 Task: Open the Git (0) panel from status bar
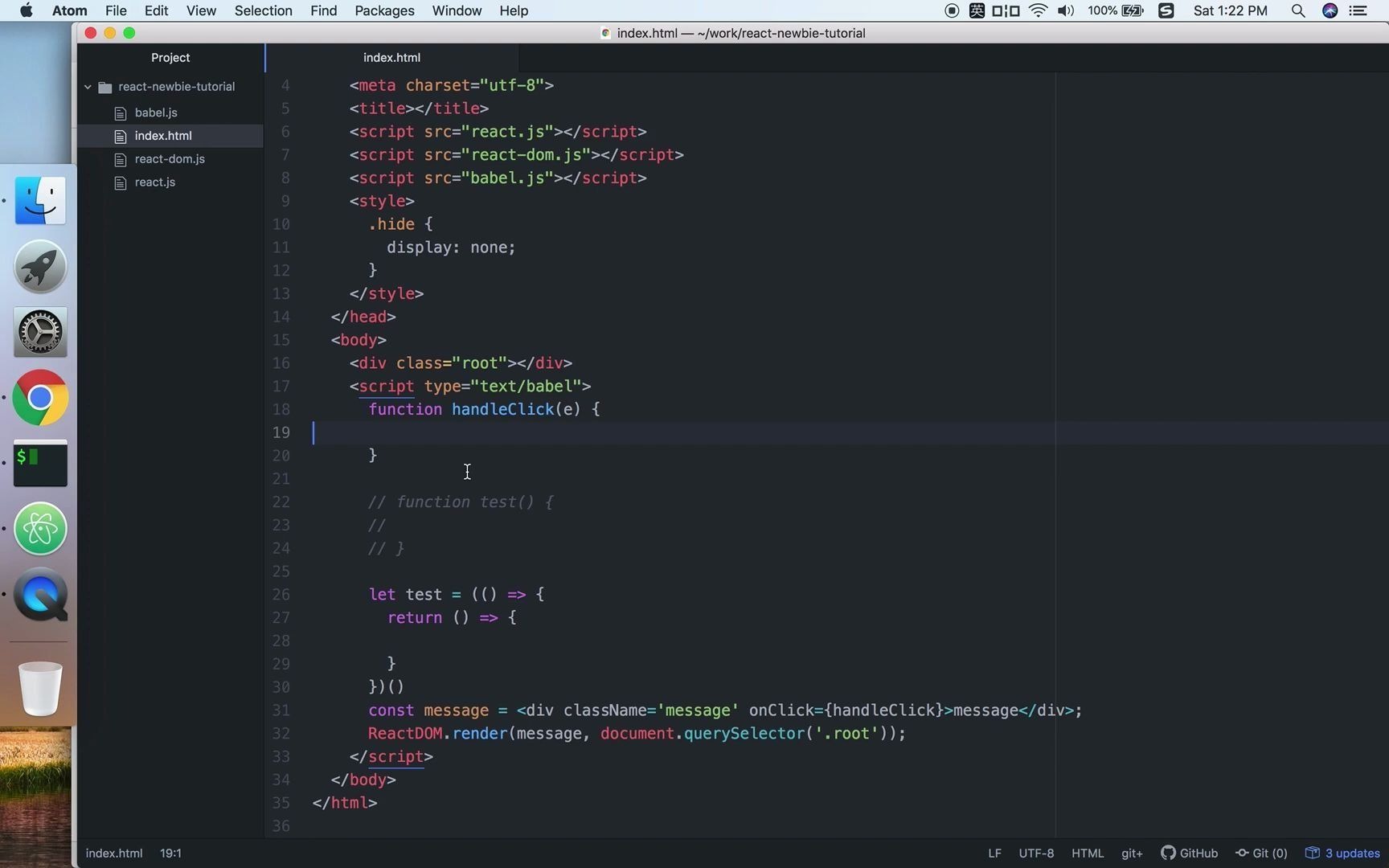1261,854
